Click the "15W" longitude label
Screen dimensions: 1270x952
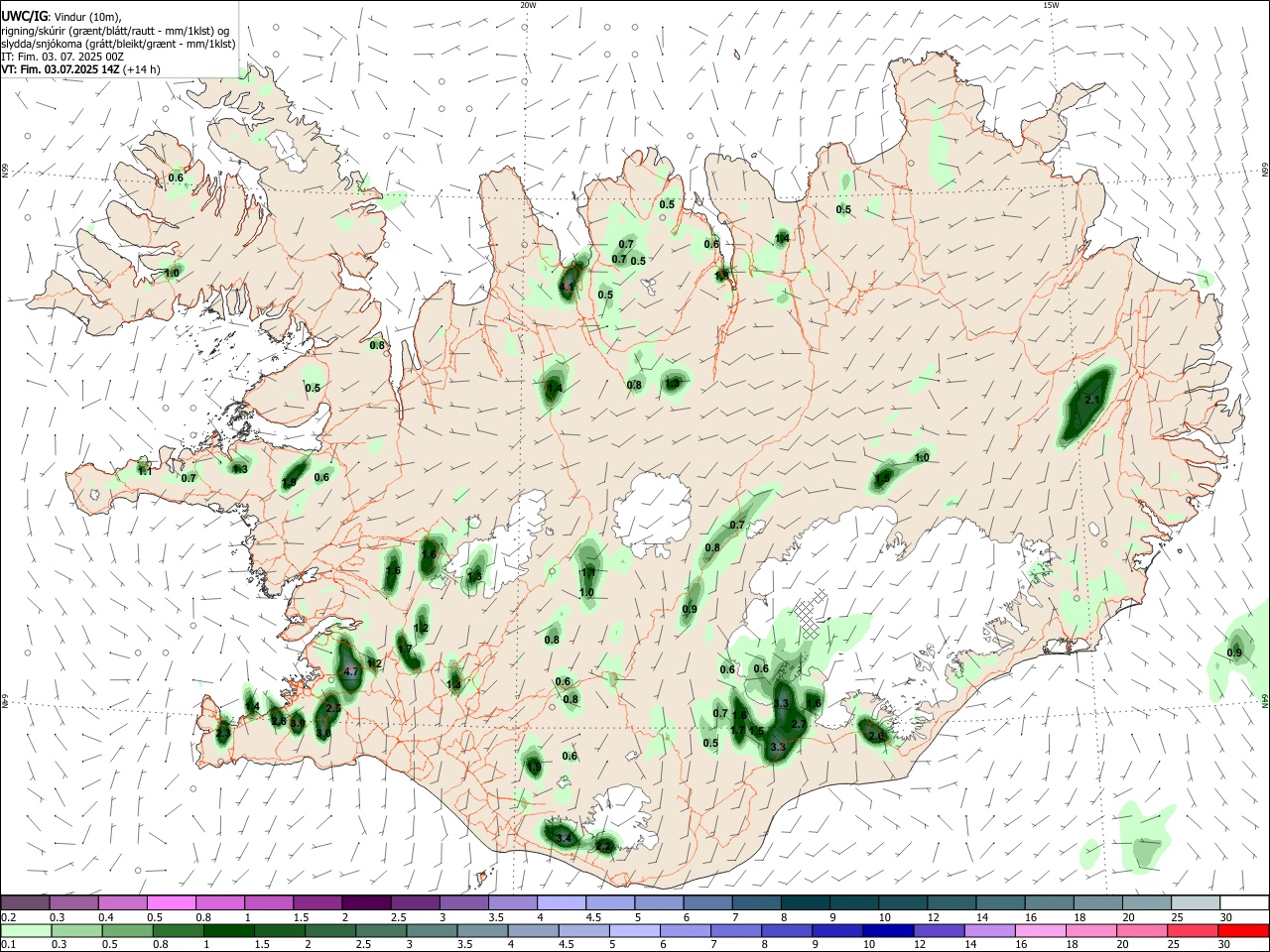(1051, 4)
